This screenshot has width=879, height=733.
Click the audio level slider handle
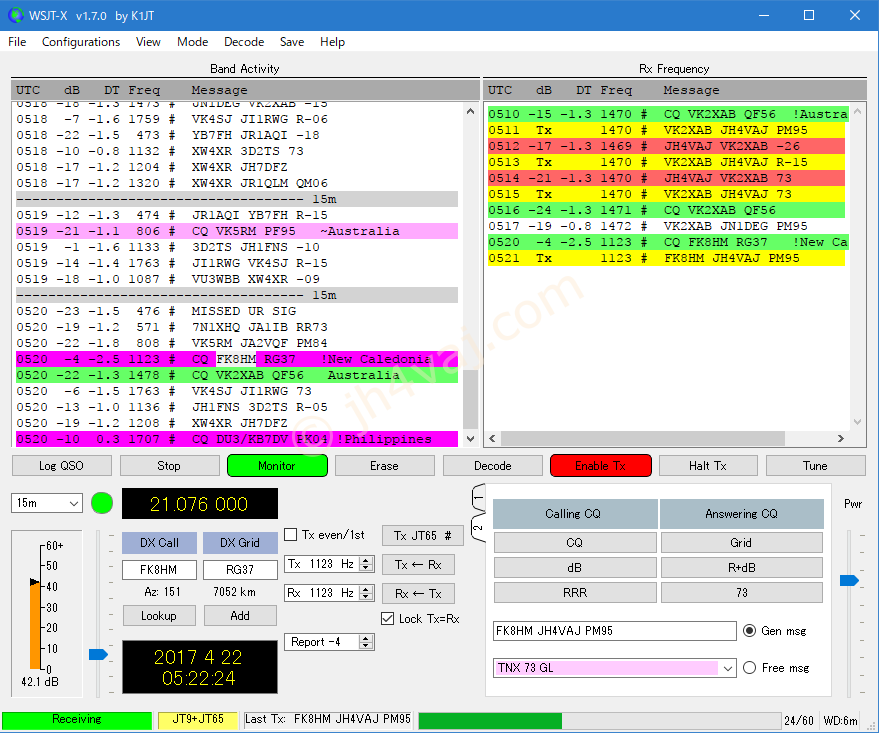click(98, 654)
